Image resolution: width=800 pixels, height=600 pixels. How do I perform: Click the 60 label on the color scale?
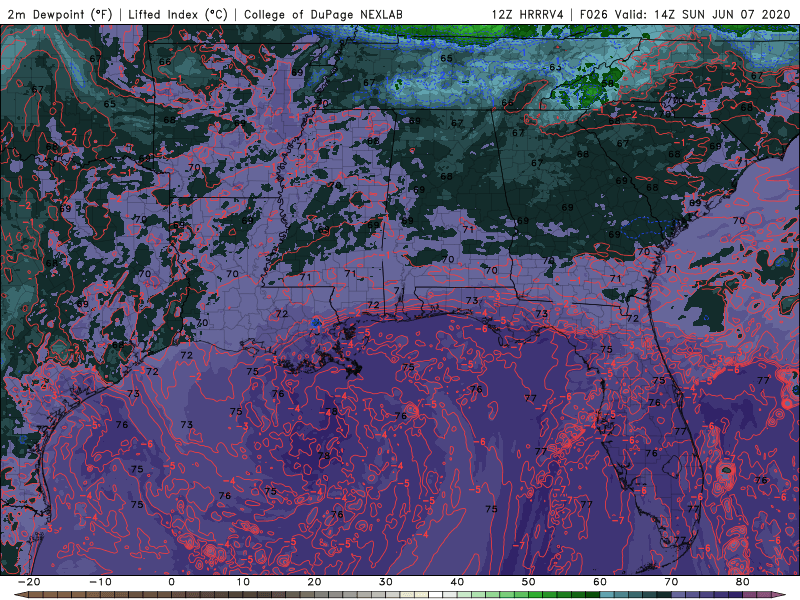[600, 582]
